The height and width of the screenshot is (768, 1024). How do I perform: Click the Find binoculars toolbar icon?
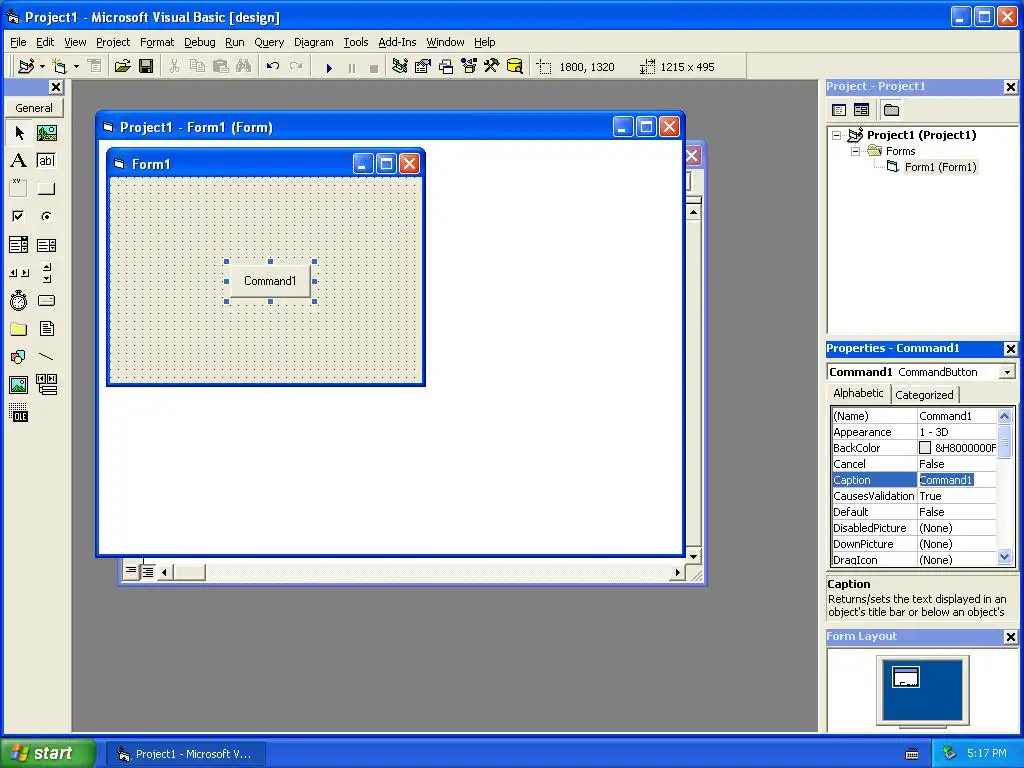click(x=244, y=67)
